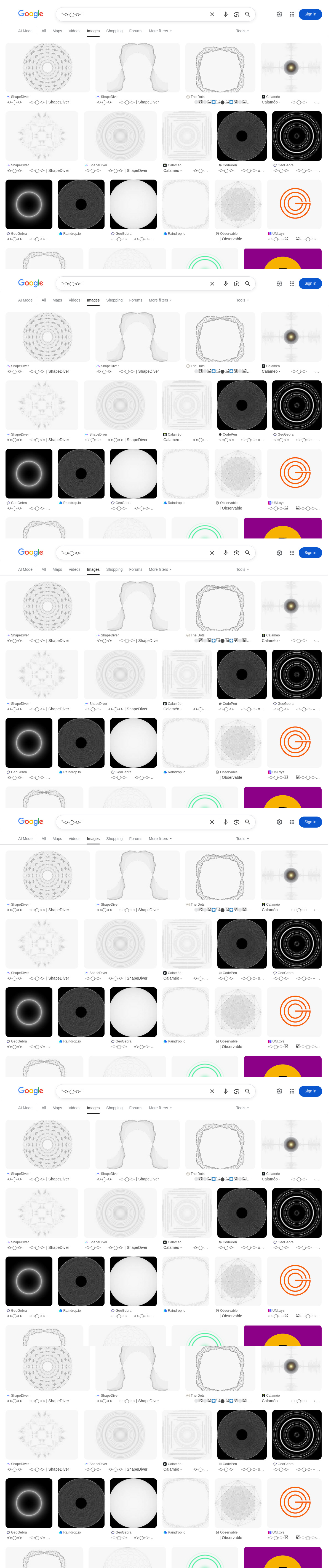Viewport: 331px width, 1568px height.
Task: Click the Google logo at the very top
Action: pyautogui.click(x=30, y=14)
